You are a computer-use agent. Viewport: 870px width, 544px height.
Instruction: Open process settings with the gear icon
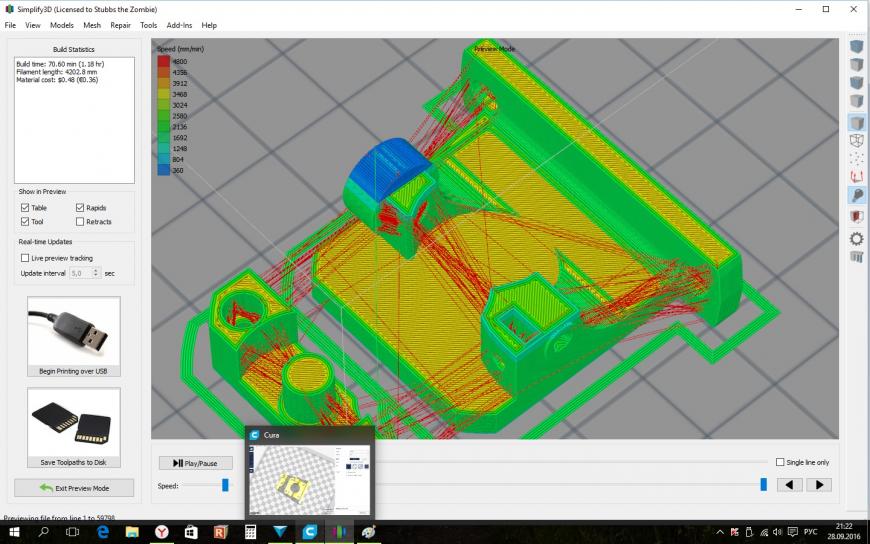click(857, 239)
